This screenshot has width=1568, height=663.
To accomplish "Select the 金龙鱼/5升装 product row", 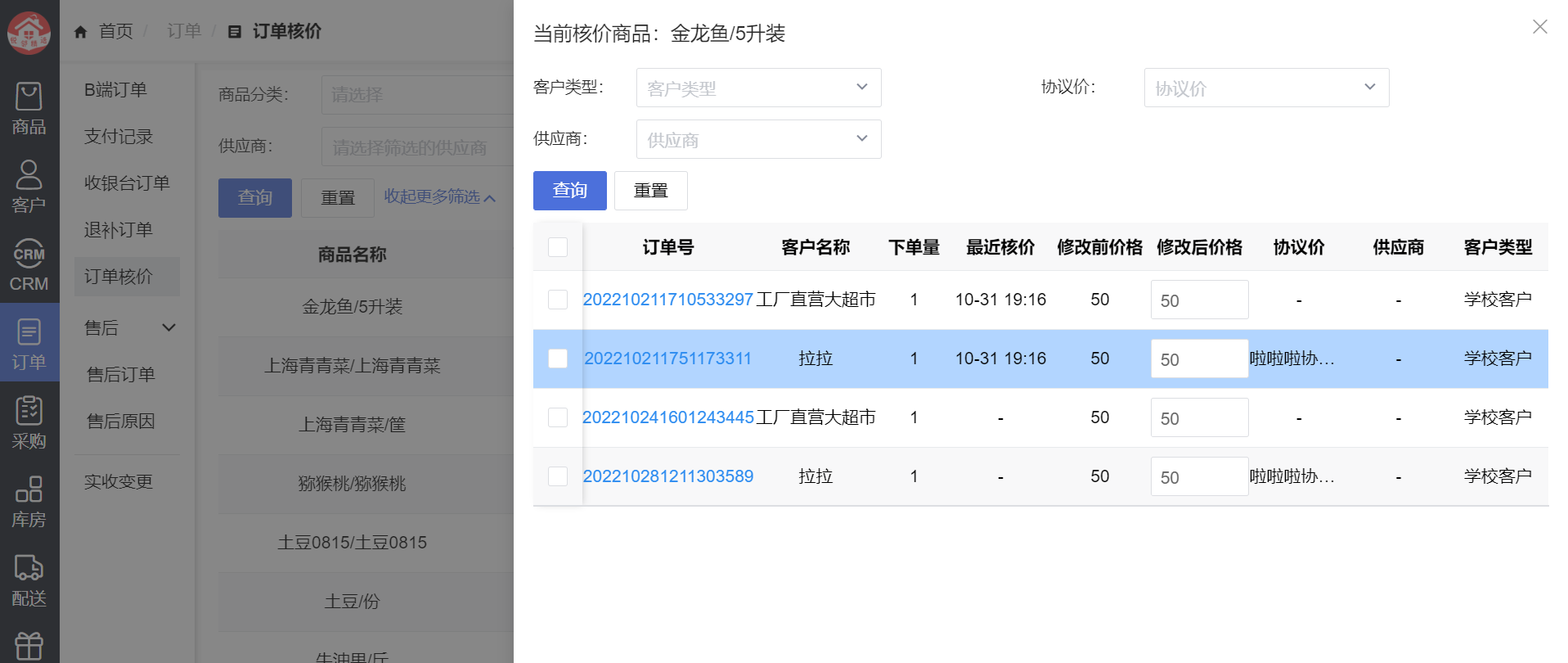I will [366, 307].
